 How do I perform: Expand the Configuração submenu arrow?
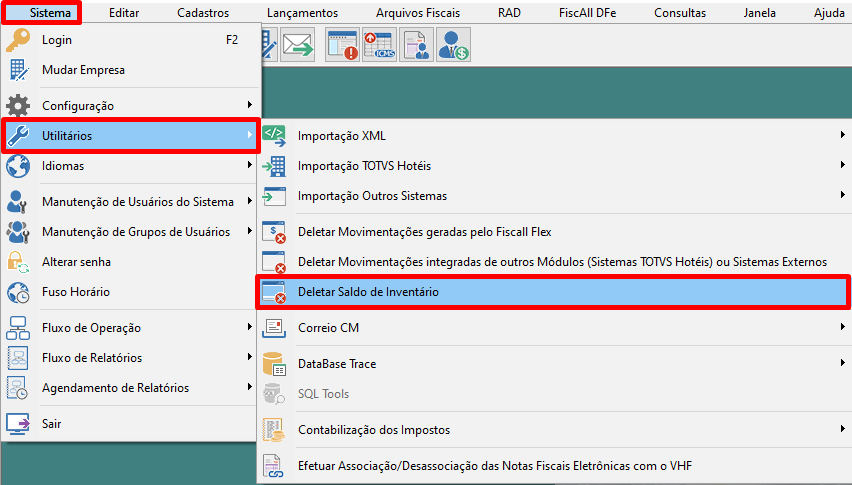[x=249, y=105]
